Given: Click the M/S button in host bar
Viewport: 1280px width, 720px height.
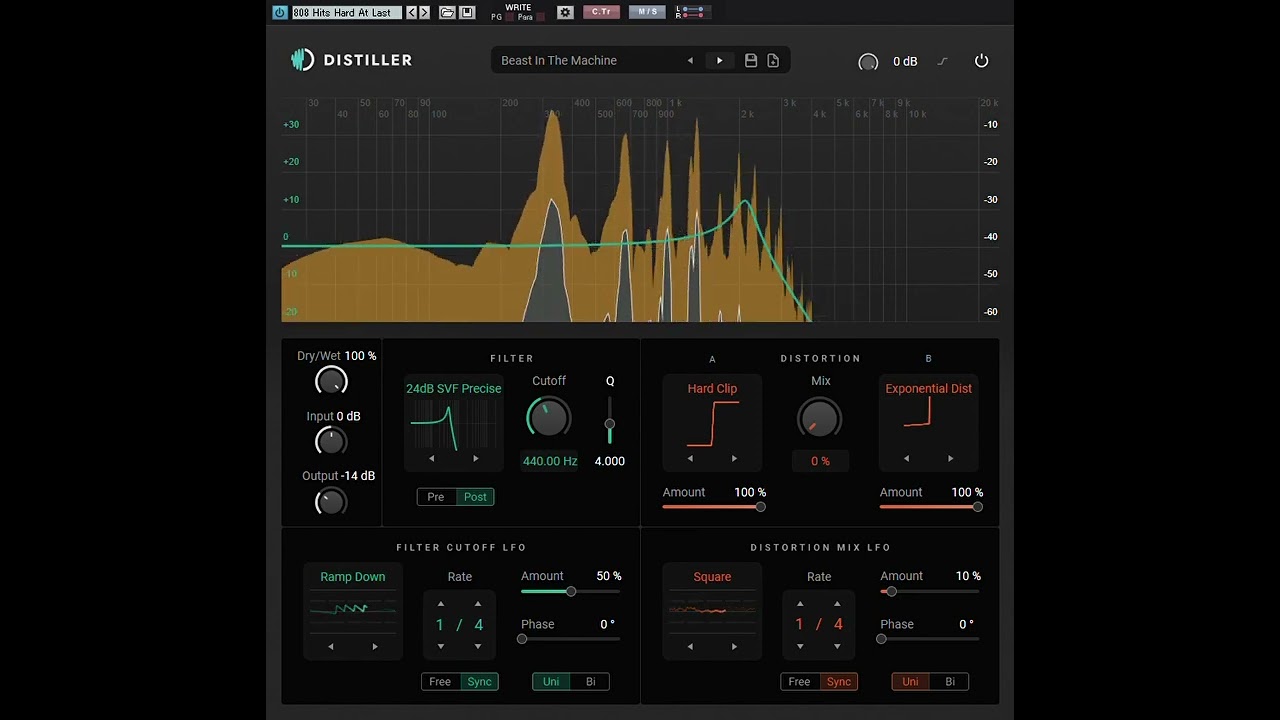Looking at the screenshot, I should pyautogui.click(x=647, y=12).
